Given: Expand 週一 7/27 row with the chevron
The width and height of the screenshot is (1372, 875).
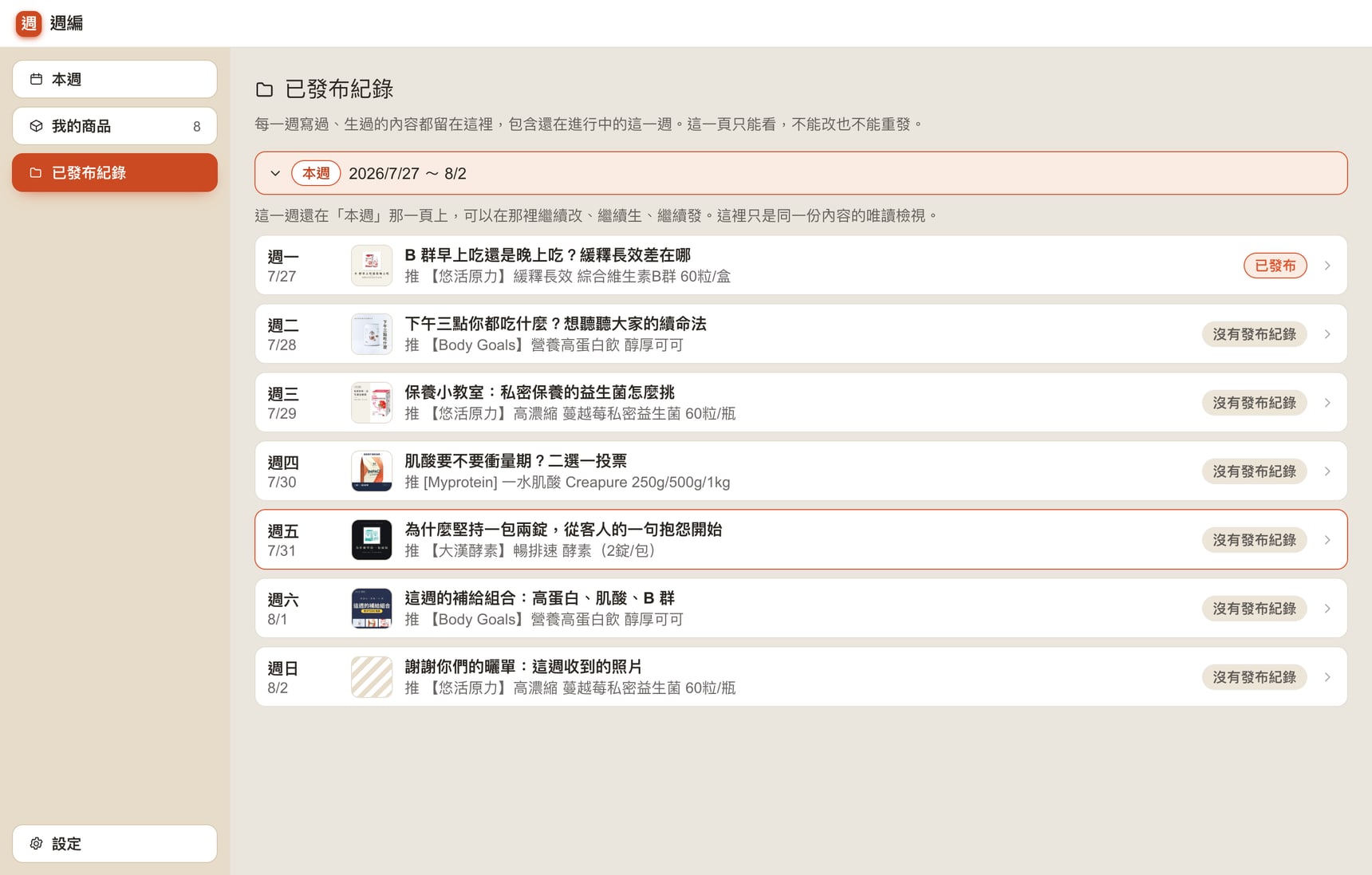Looking at the screenshot, I should click(1327, 266).
